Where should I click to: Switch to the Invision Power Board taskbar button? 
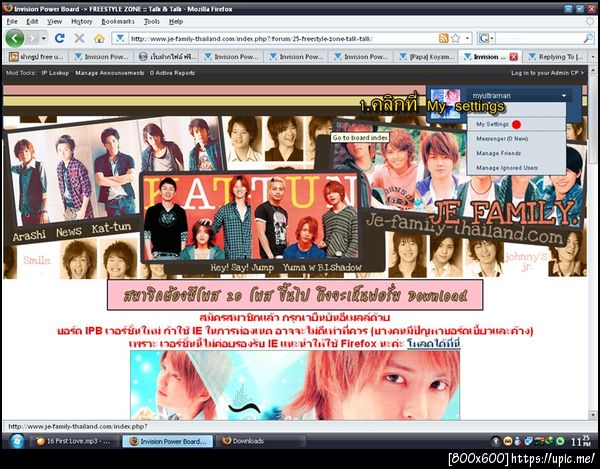pos(168,441)
